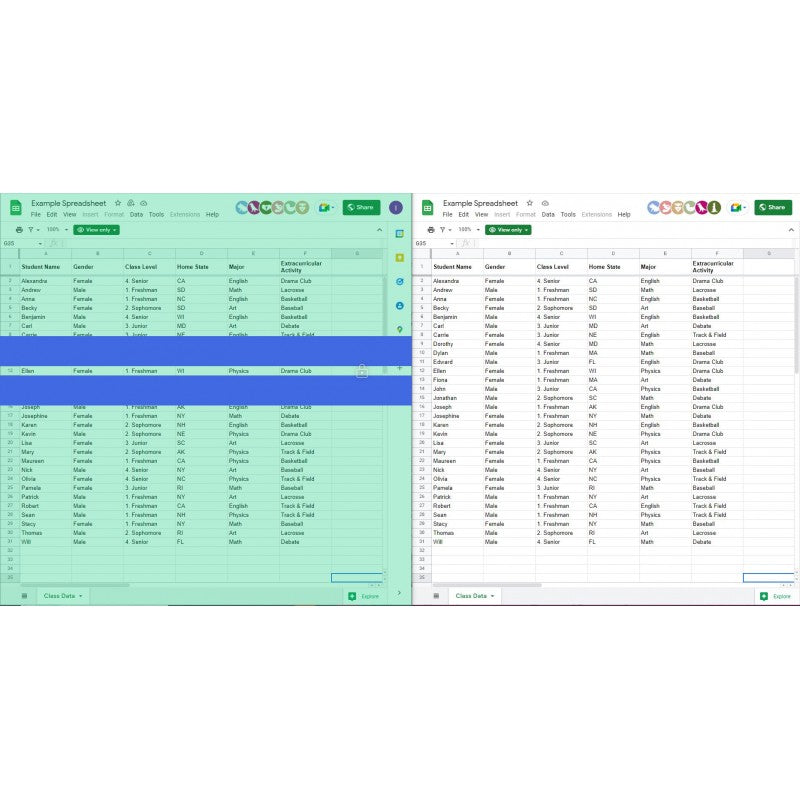Open the Tools menu in left green-tinted window
Image resolution: width=800 pixels, height=800 pixels.
point(156,215)
